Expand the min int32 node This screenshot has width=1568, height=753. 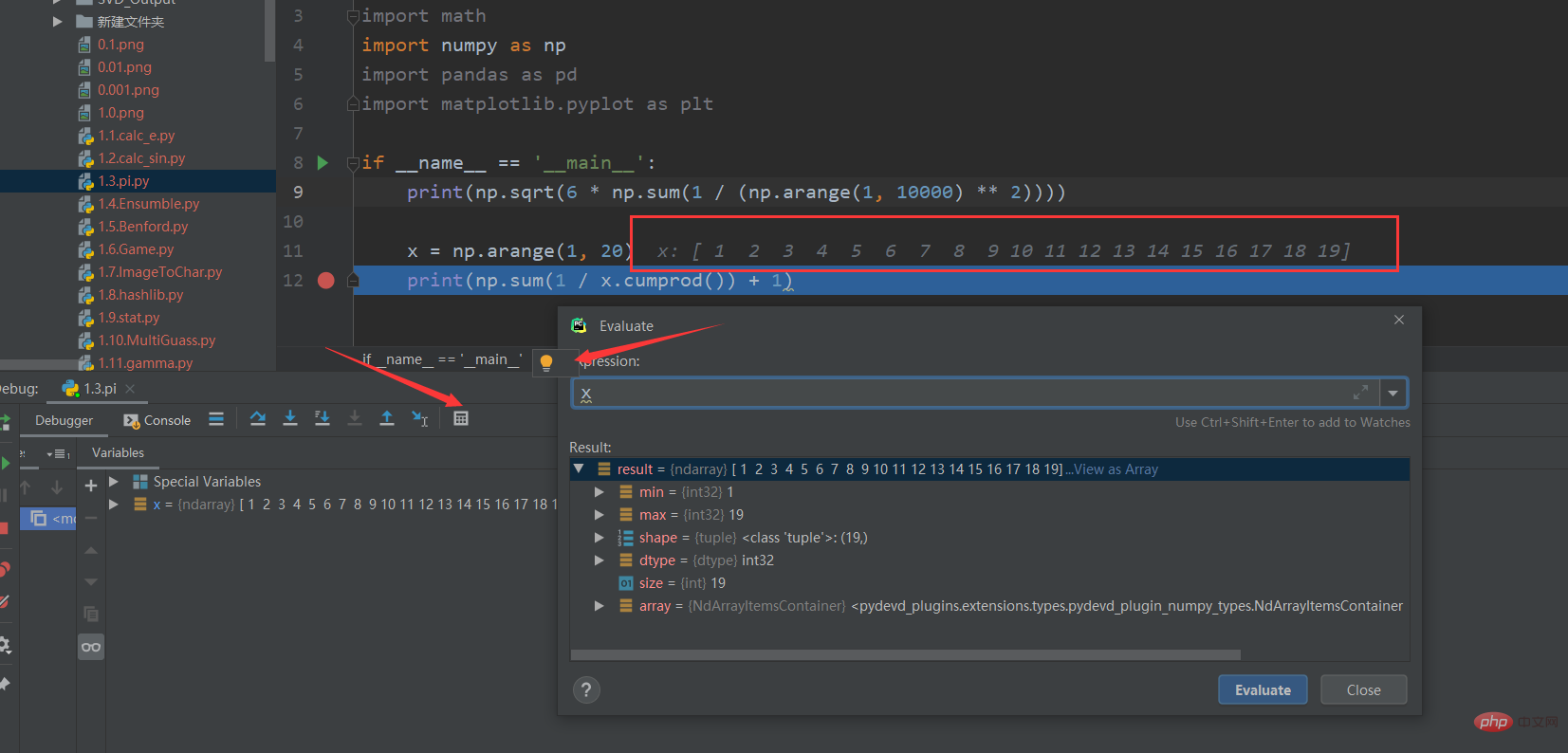point(599,491)
